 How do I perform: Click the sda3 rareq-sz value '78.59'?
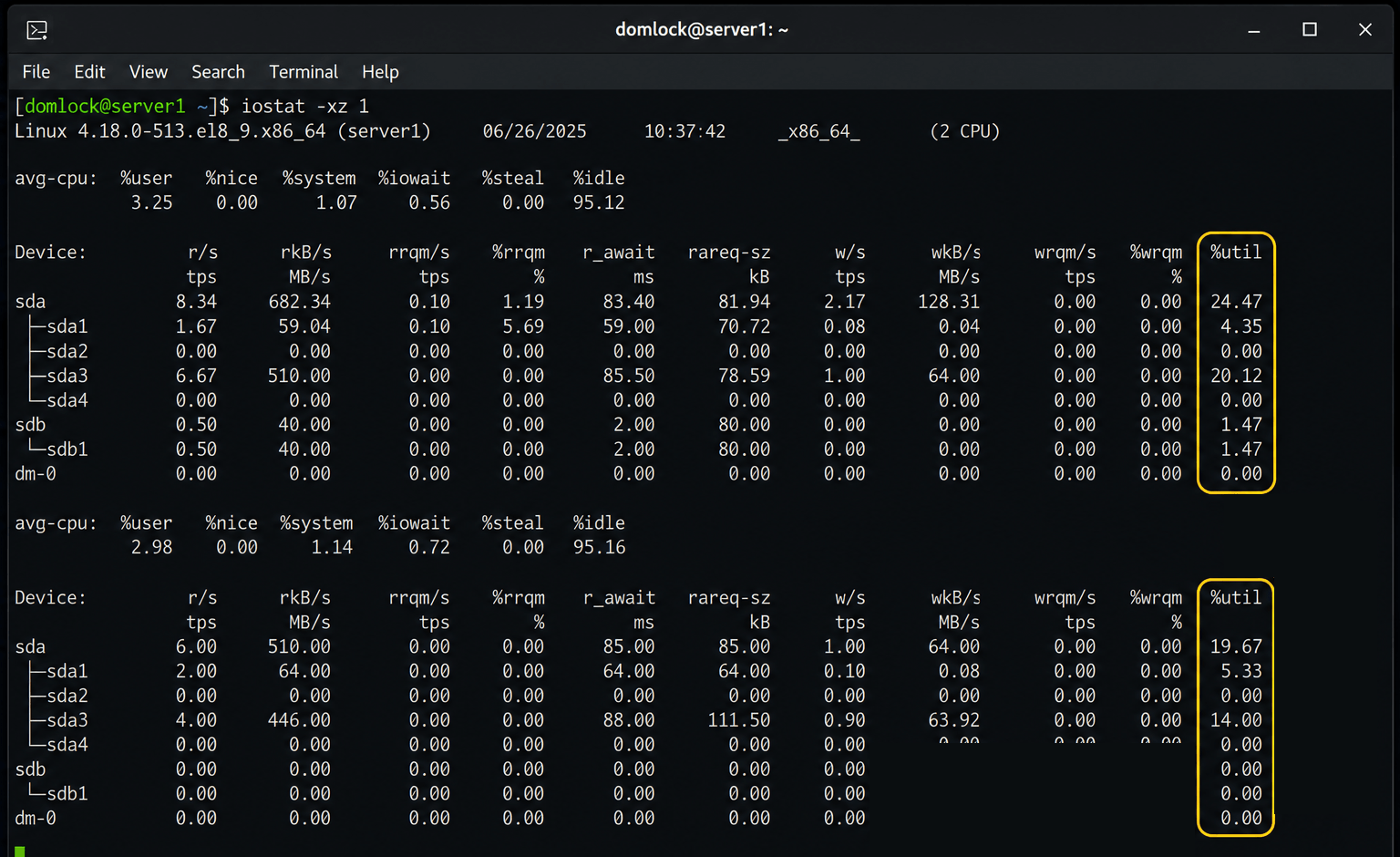pyautogui.click(x=744, y=376)
